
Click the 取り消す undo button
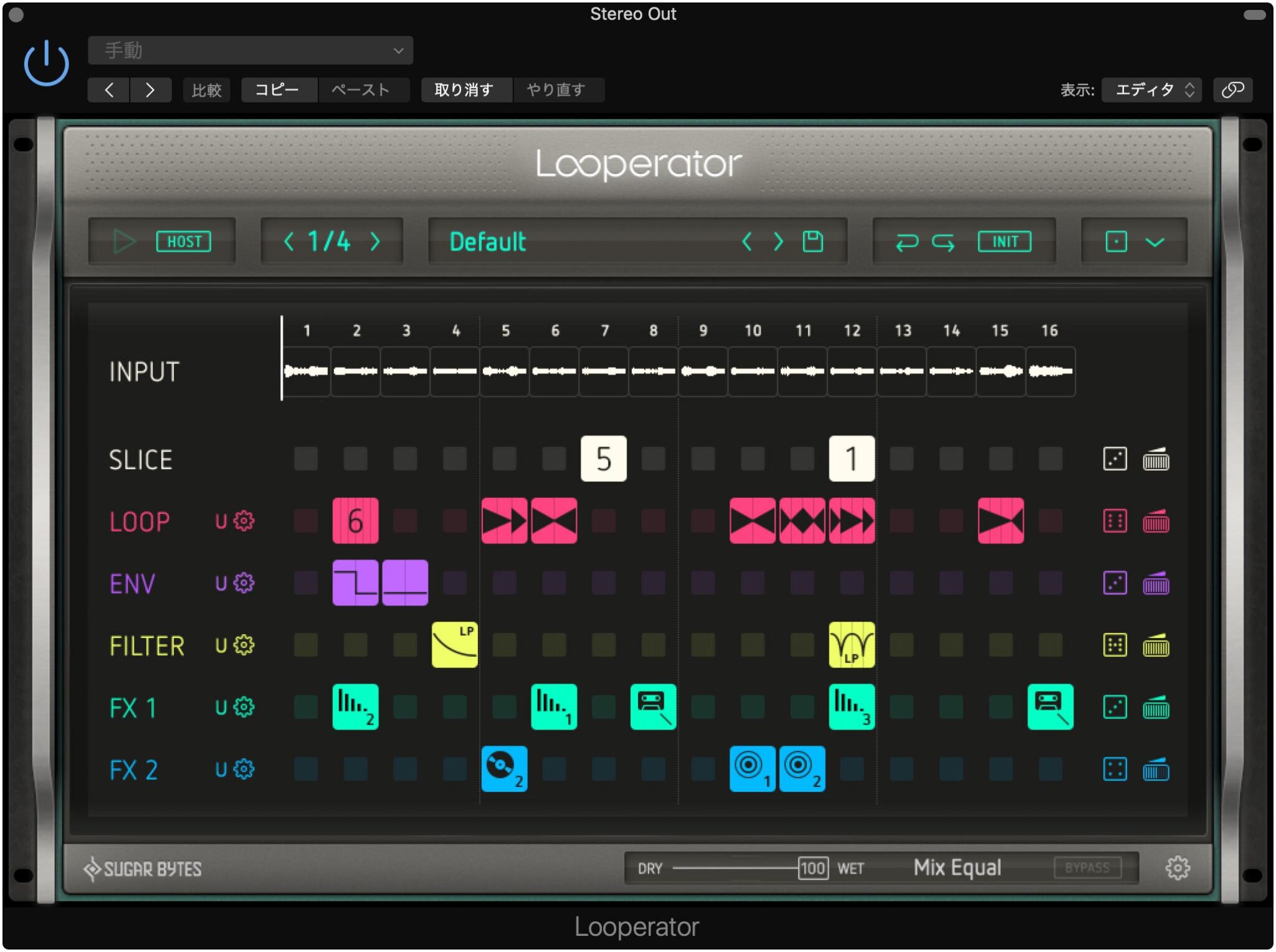coord(464,90)
